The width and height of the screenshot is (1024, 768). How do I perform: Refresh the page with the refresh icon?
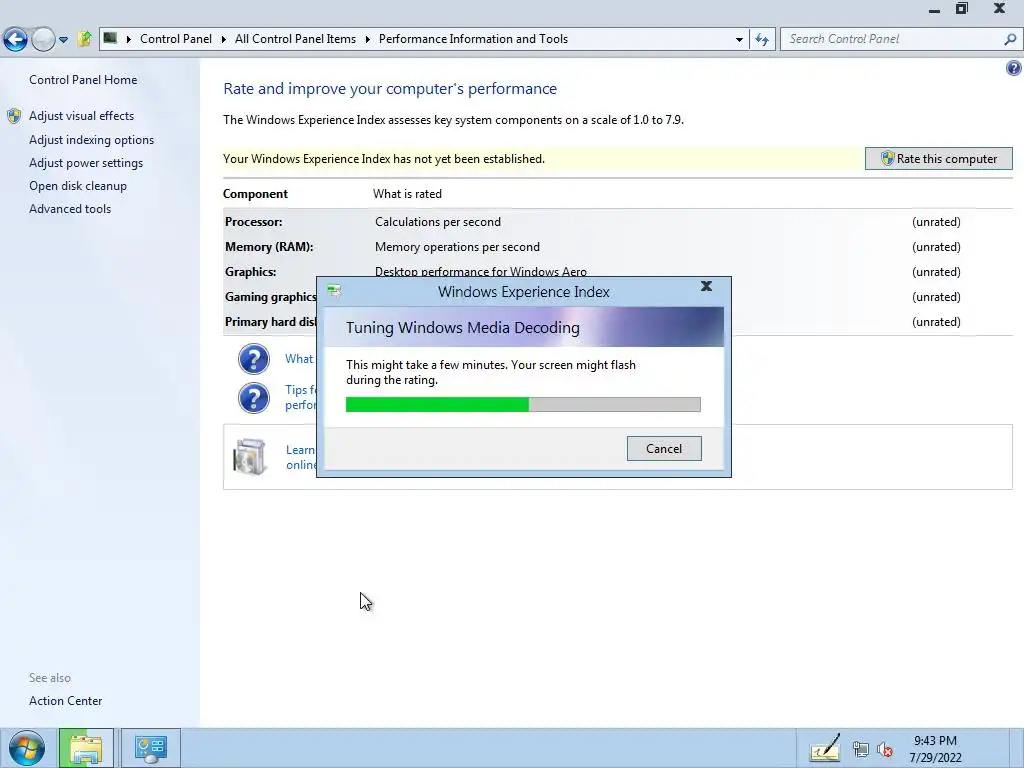(762, 39)
